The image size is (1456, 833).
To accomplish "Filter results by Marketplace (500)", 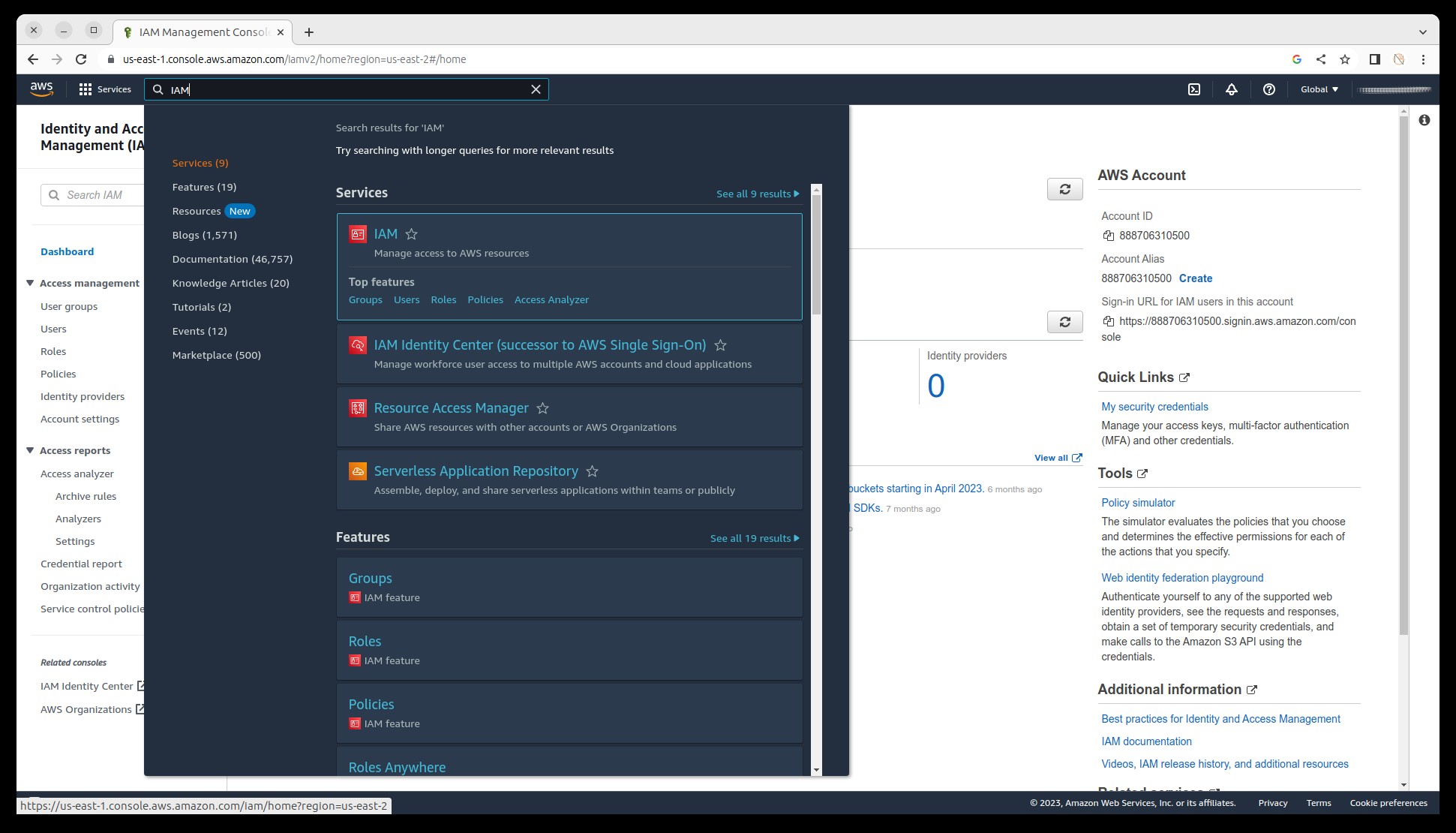I will 217,355.
